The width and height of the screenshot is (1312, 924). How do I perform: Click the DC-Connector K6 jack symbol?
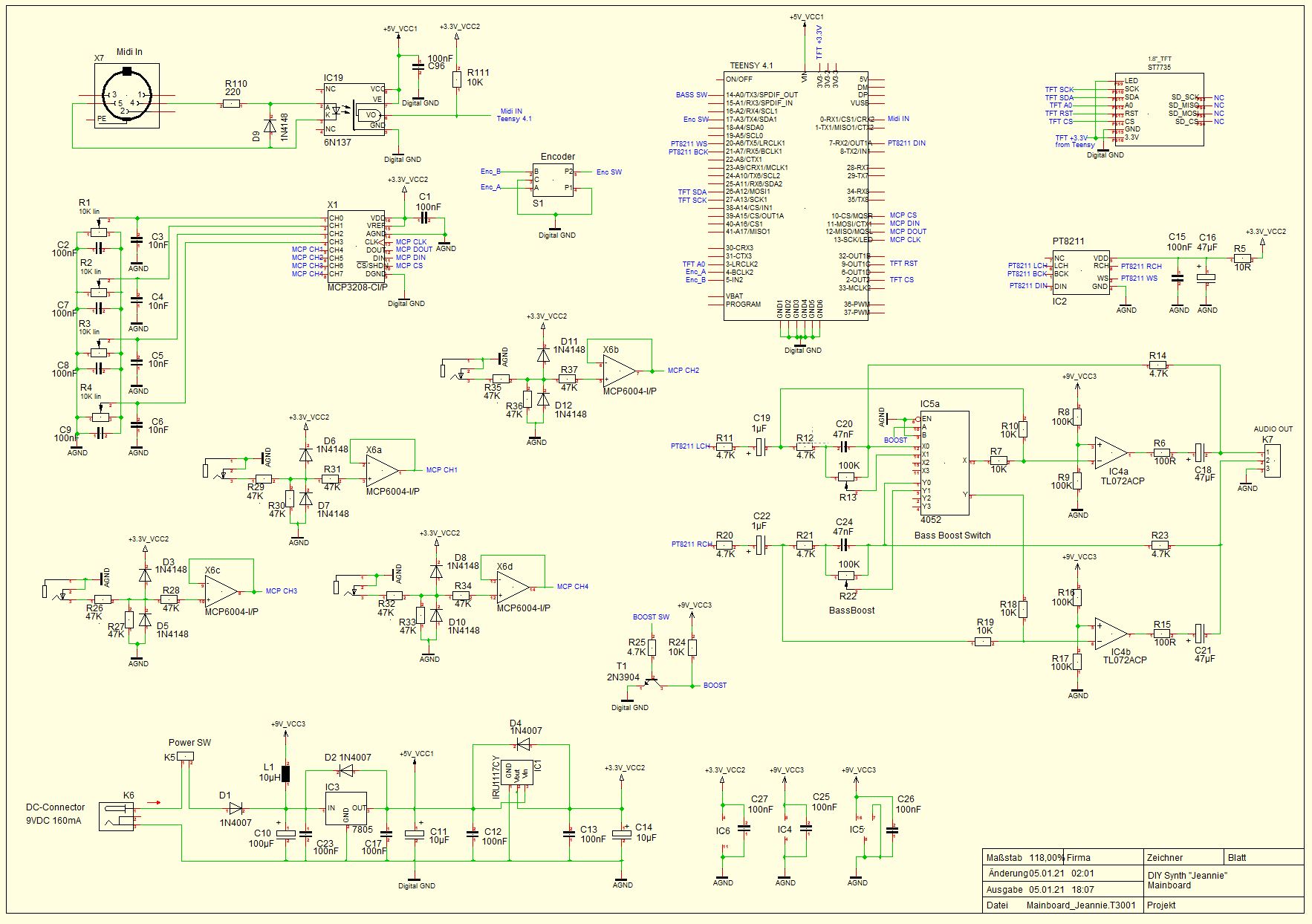117,816
